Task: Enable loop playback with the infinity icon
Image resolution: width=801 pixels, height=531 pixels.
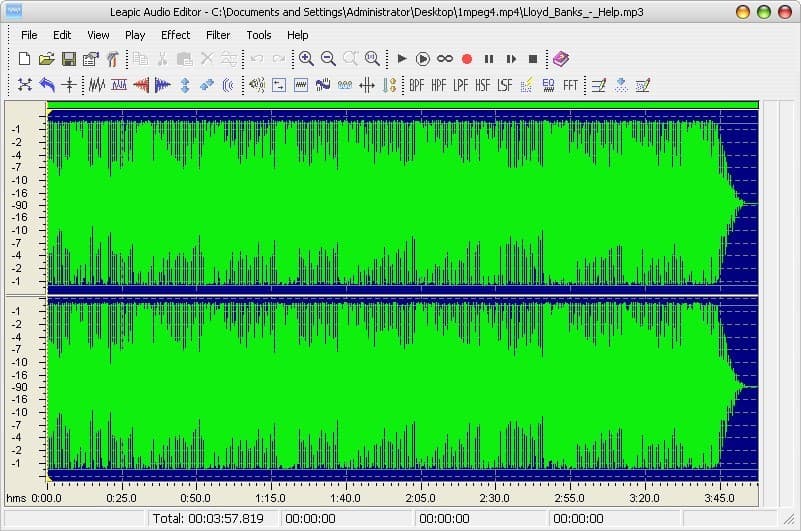Action: tap(445, 59)
